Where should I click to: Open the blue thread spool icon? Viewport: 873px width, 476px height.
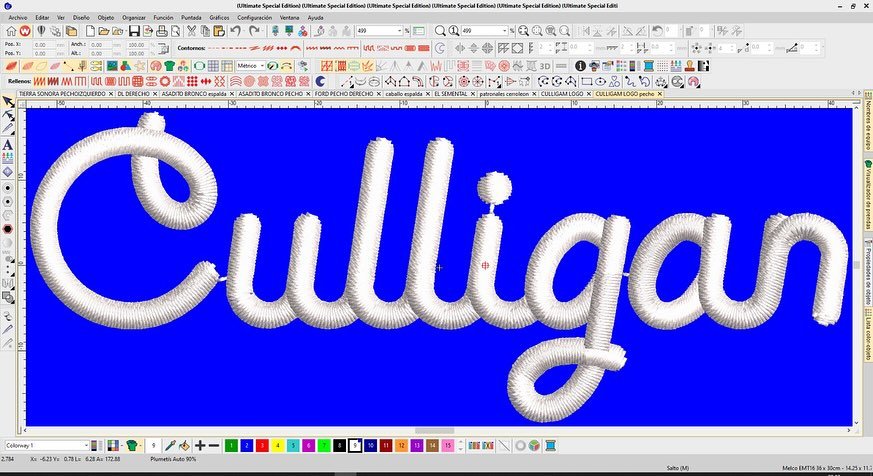(649, 66)
